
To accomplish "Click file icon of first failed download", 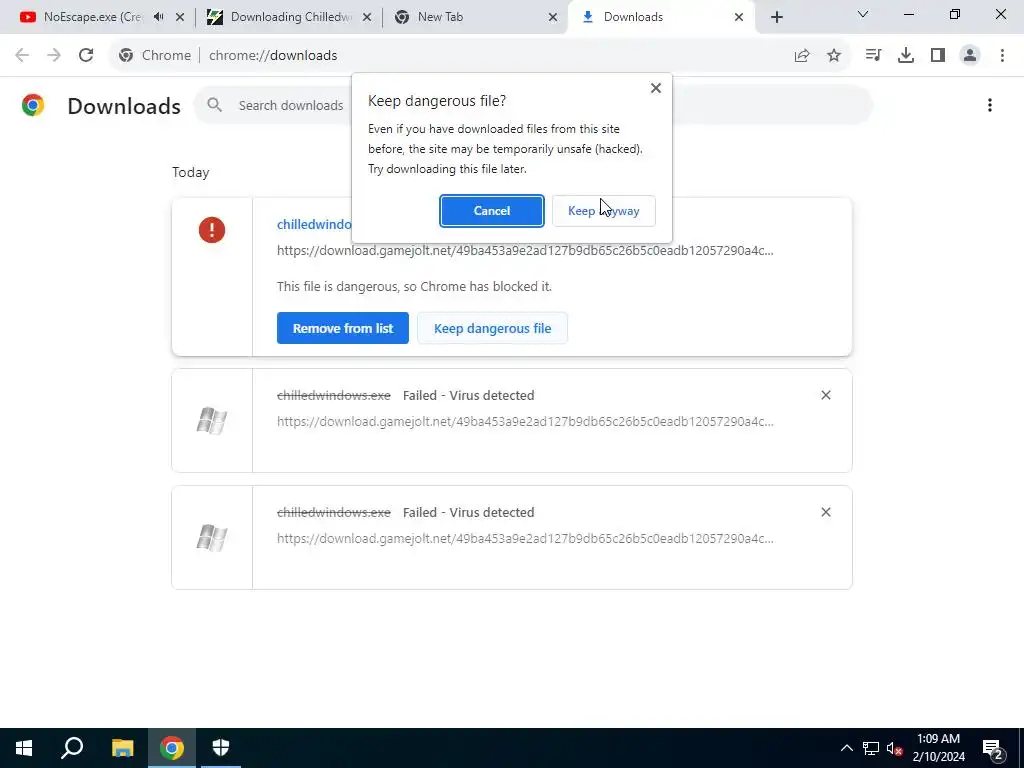I will click(x=212, y=421).
